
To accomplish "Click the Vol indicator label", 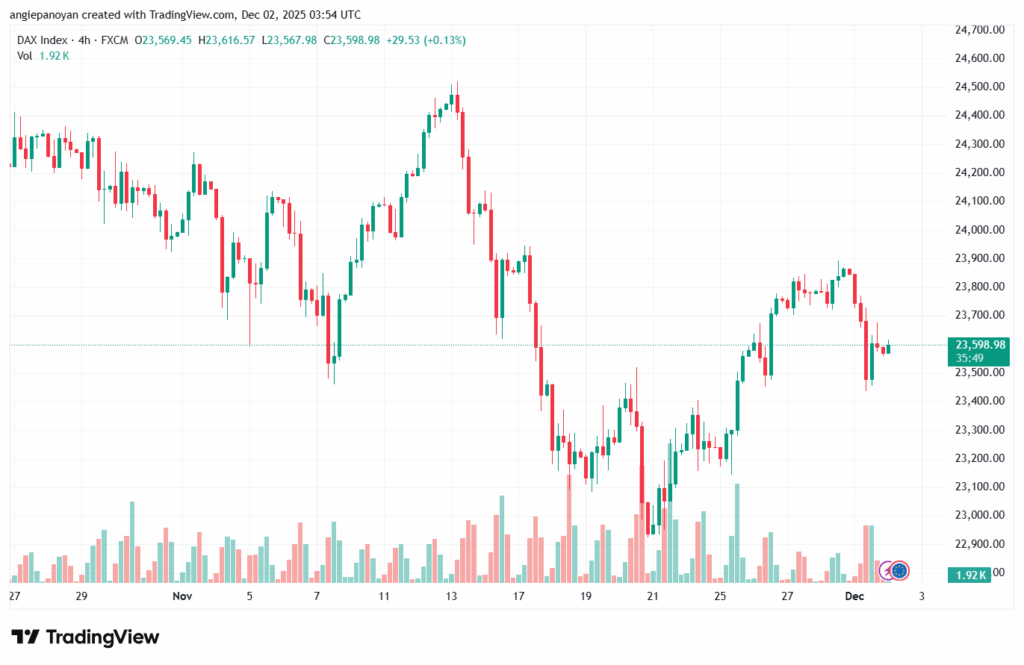I will coord(24,55).
